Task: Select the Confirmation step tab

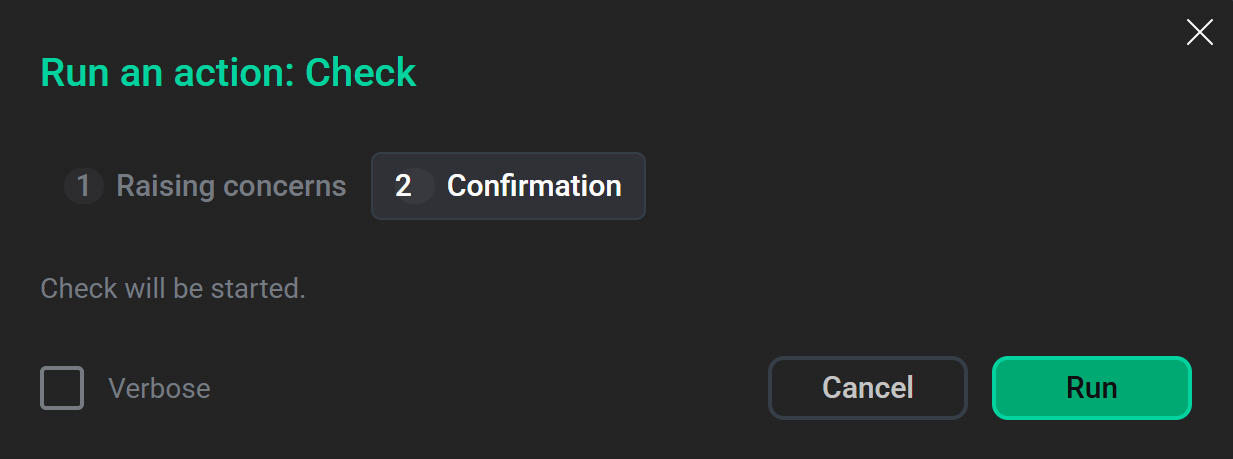Action: click(508, 186)
